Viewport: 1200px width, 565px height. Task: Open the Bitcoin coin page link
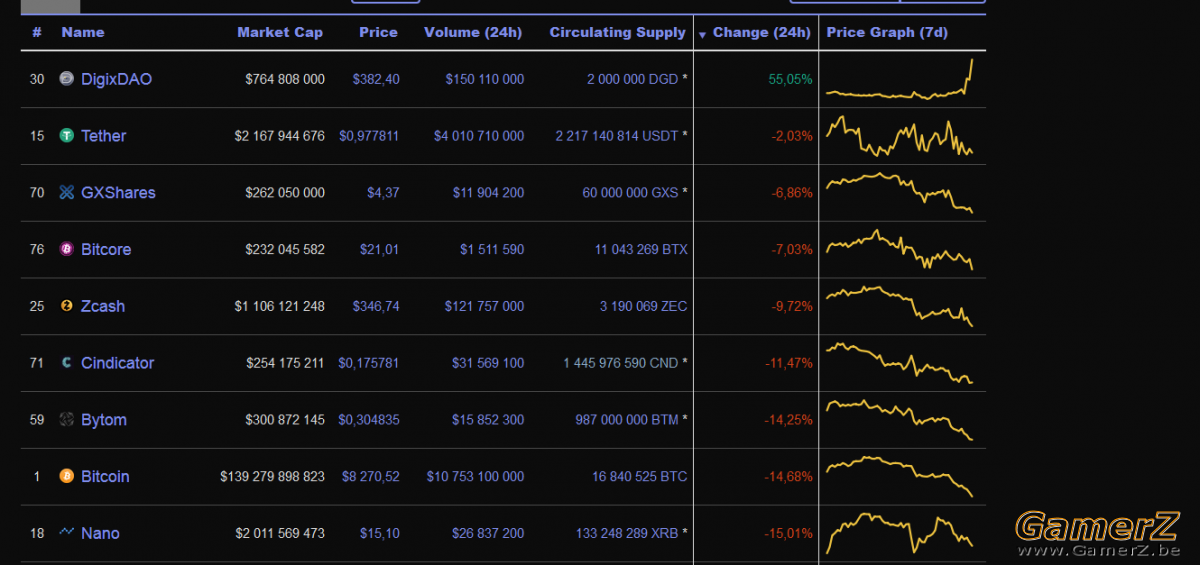(x=105, y=477)
